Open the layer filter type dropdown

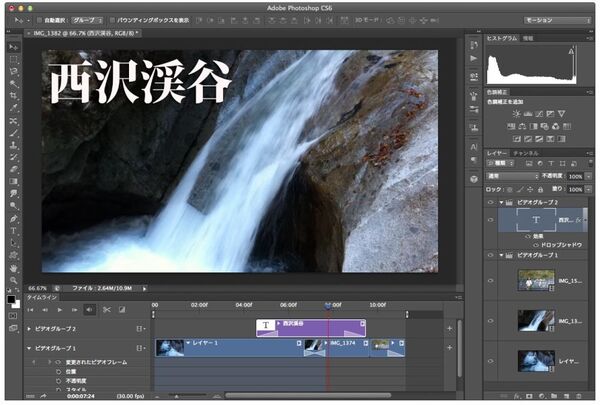(501, 163)
